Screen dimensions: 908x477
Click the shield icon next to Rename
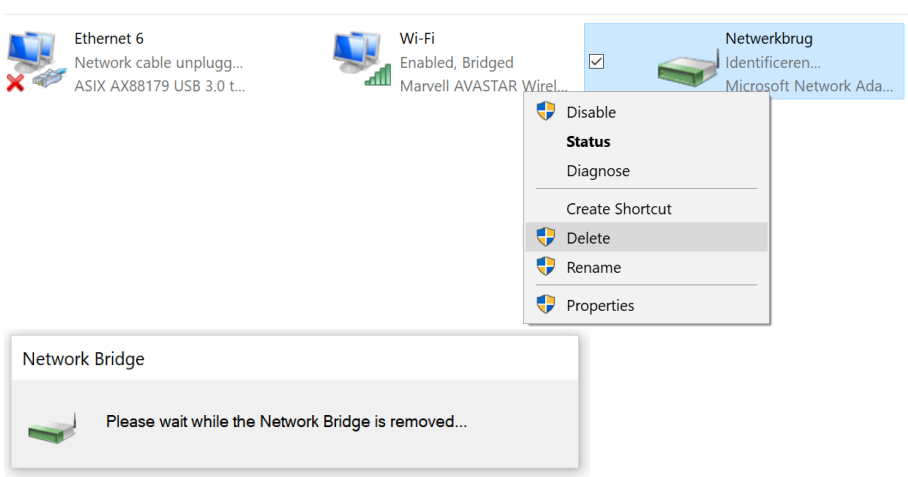(x=545, y=267)
